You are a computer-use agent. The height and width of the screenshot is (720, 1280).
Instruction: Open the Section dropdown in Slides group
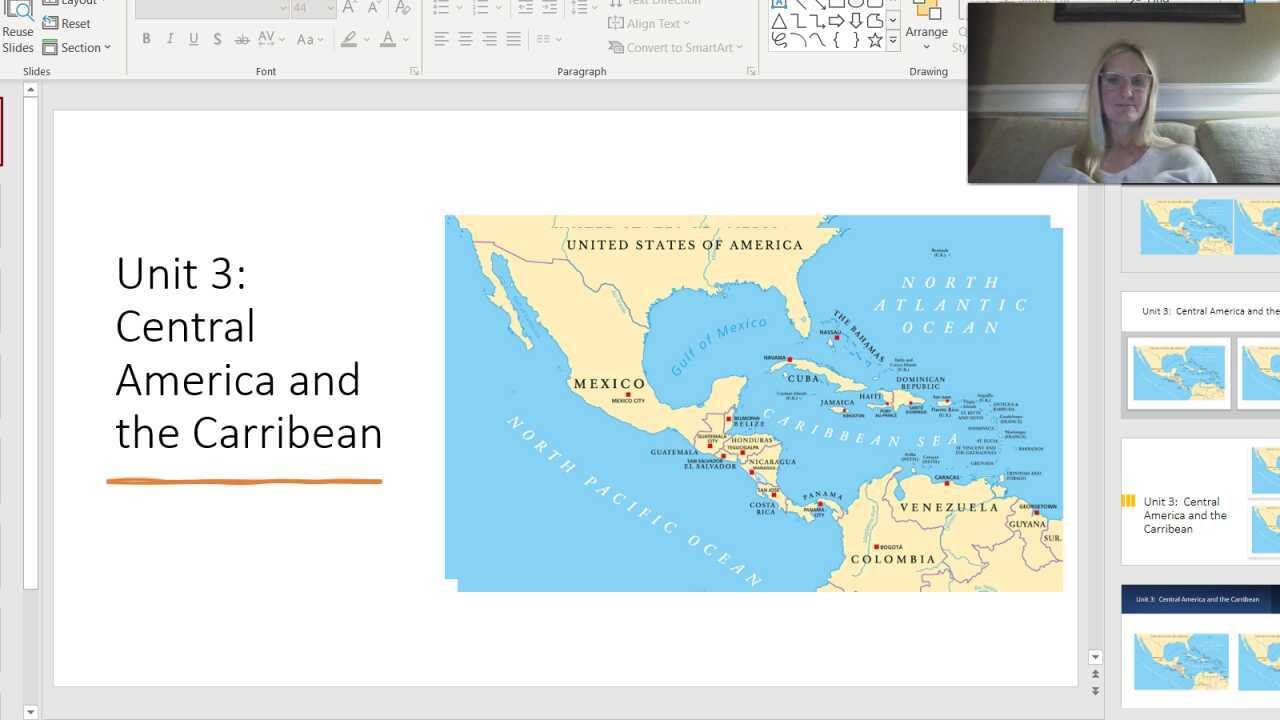78,47
